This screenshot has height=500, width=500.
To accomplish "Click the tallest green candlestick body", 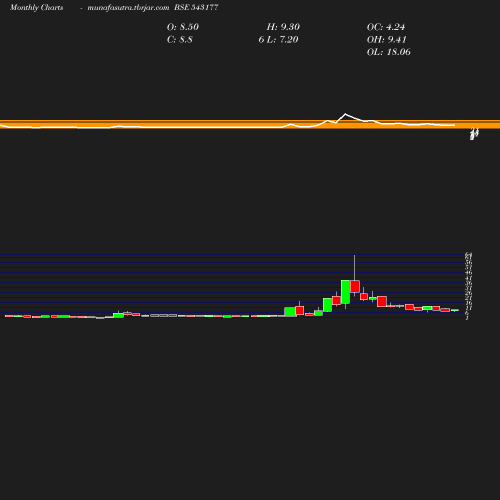I will [x=345, y=292].
